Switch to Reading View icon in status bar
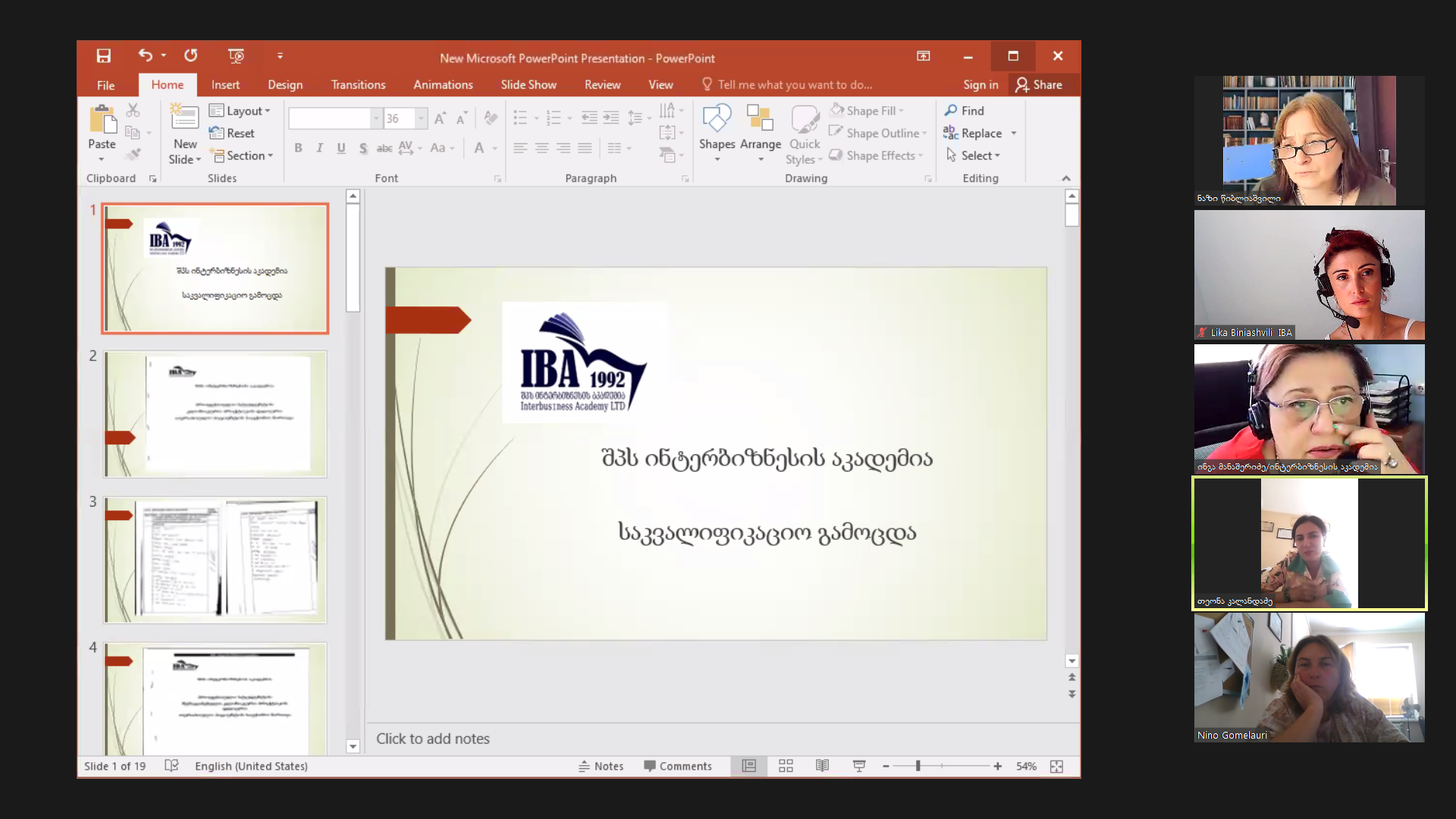This screenshot has height=819, width=1456. click(822, 767)
